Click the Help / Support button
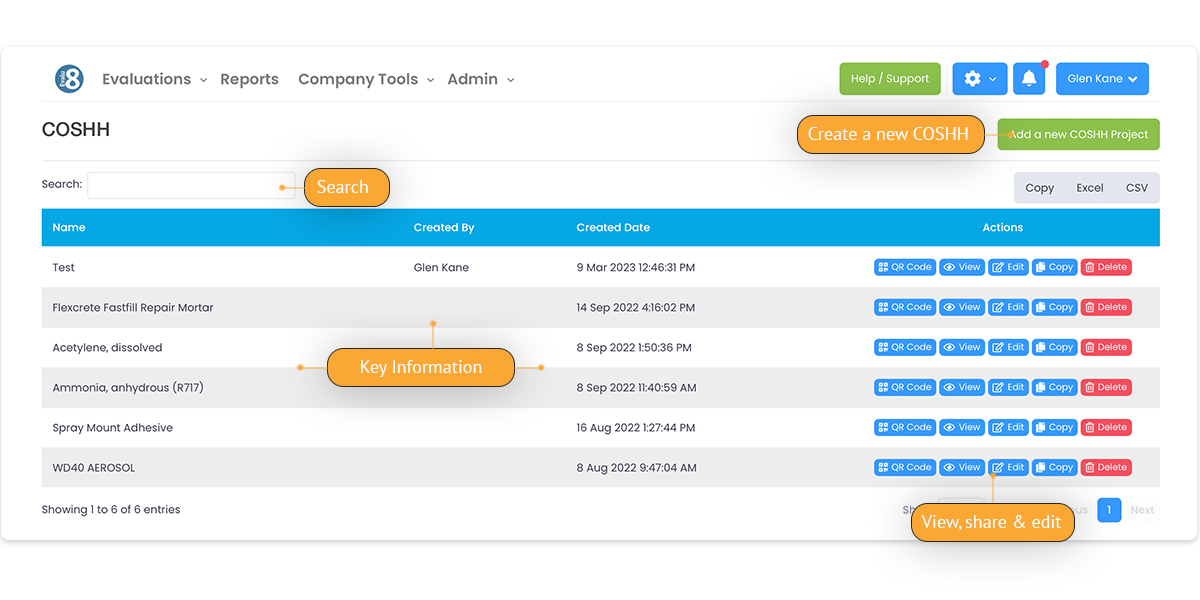 click(889, 78)
